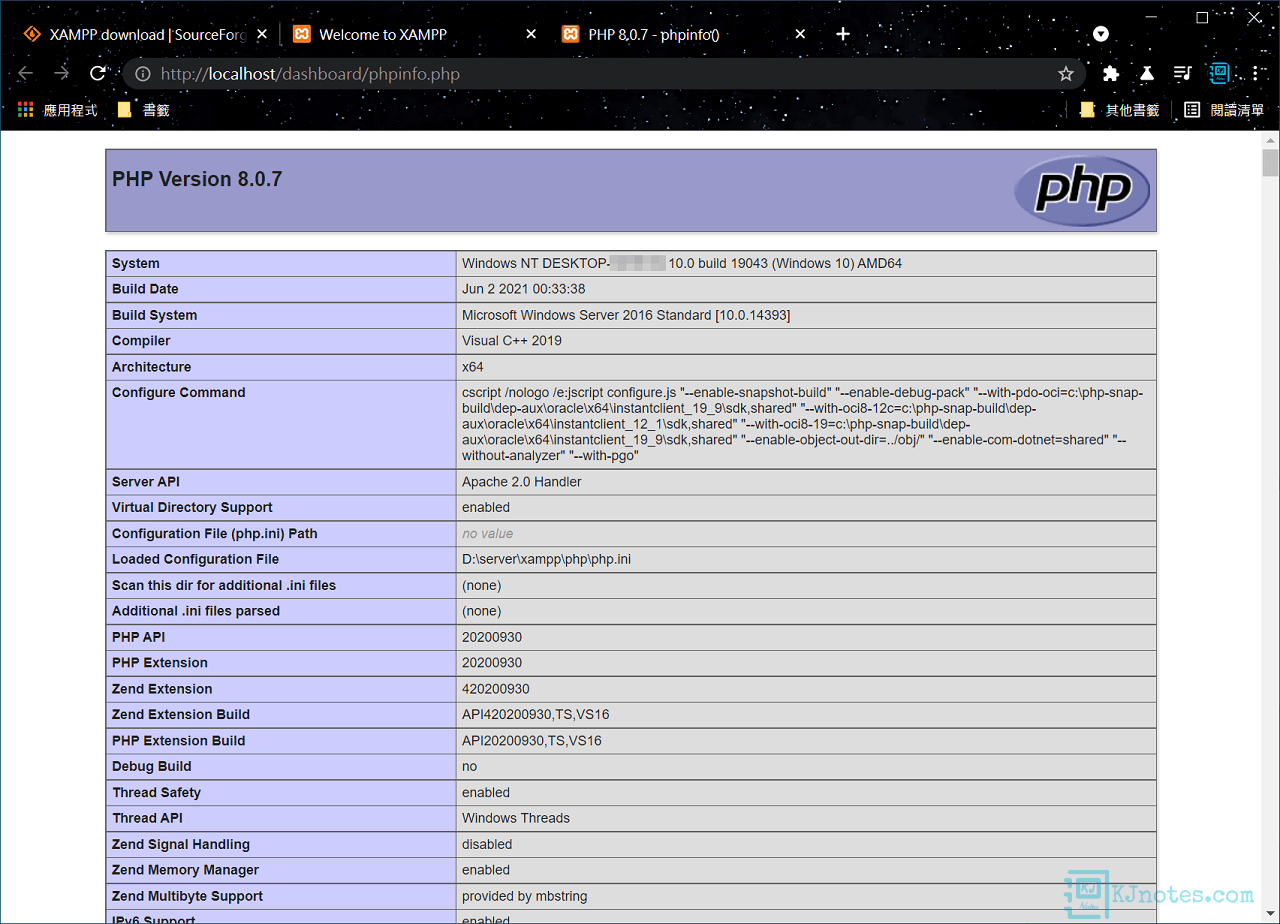Bookmark this page with the star icon
Viewport: 1280px width, 924px height.
pyautogui.click(x=1066, y=74)
